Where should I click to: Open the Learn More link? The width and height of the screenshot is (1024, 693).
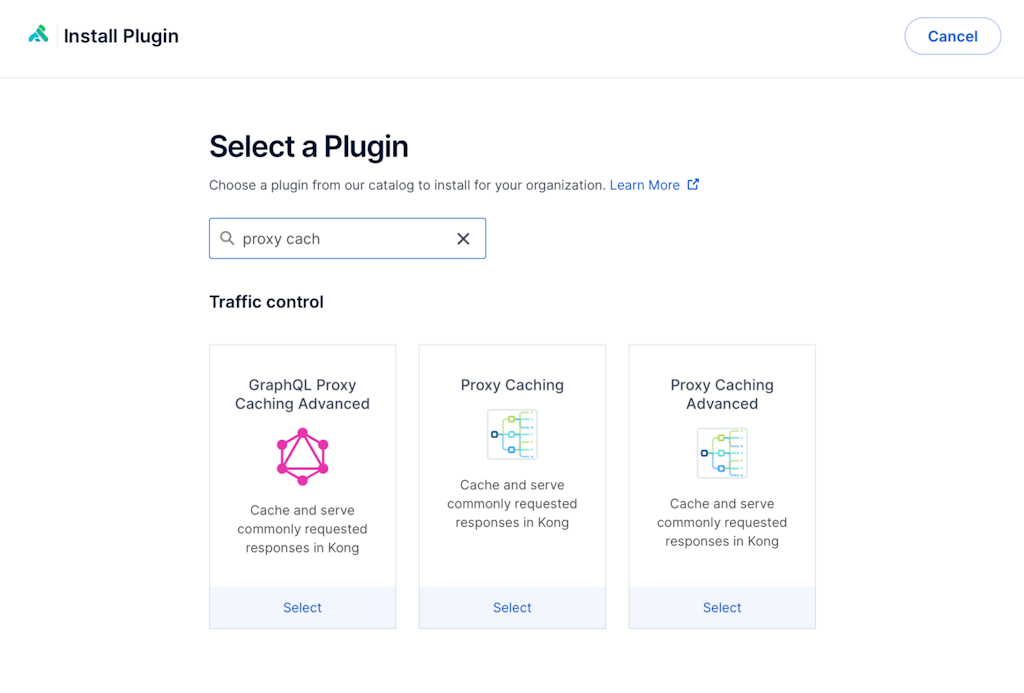pos(644,185)
